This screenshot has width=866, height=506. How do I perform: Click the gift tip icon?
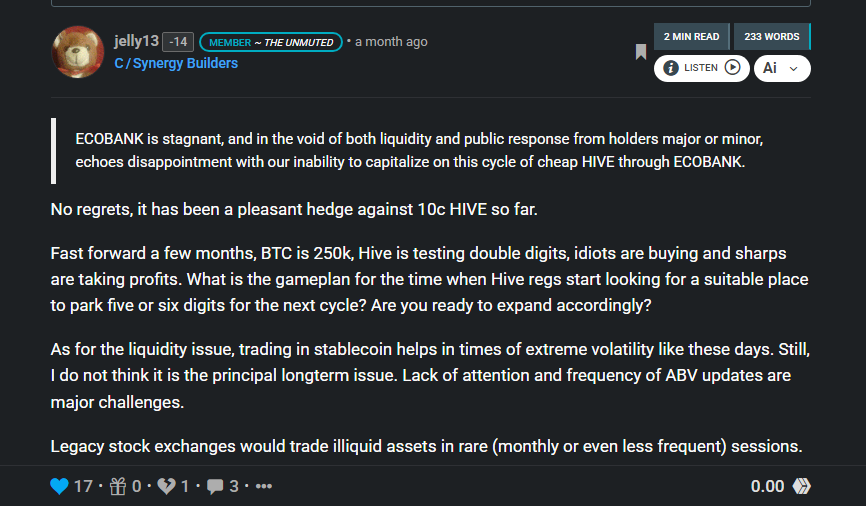[x=118, y=486]
